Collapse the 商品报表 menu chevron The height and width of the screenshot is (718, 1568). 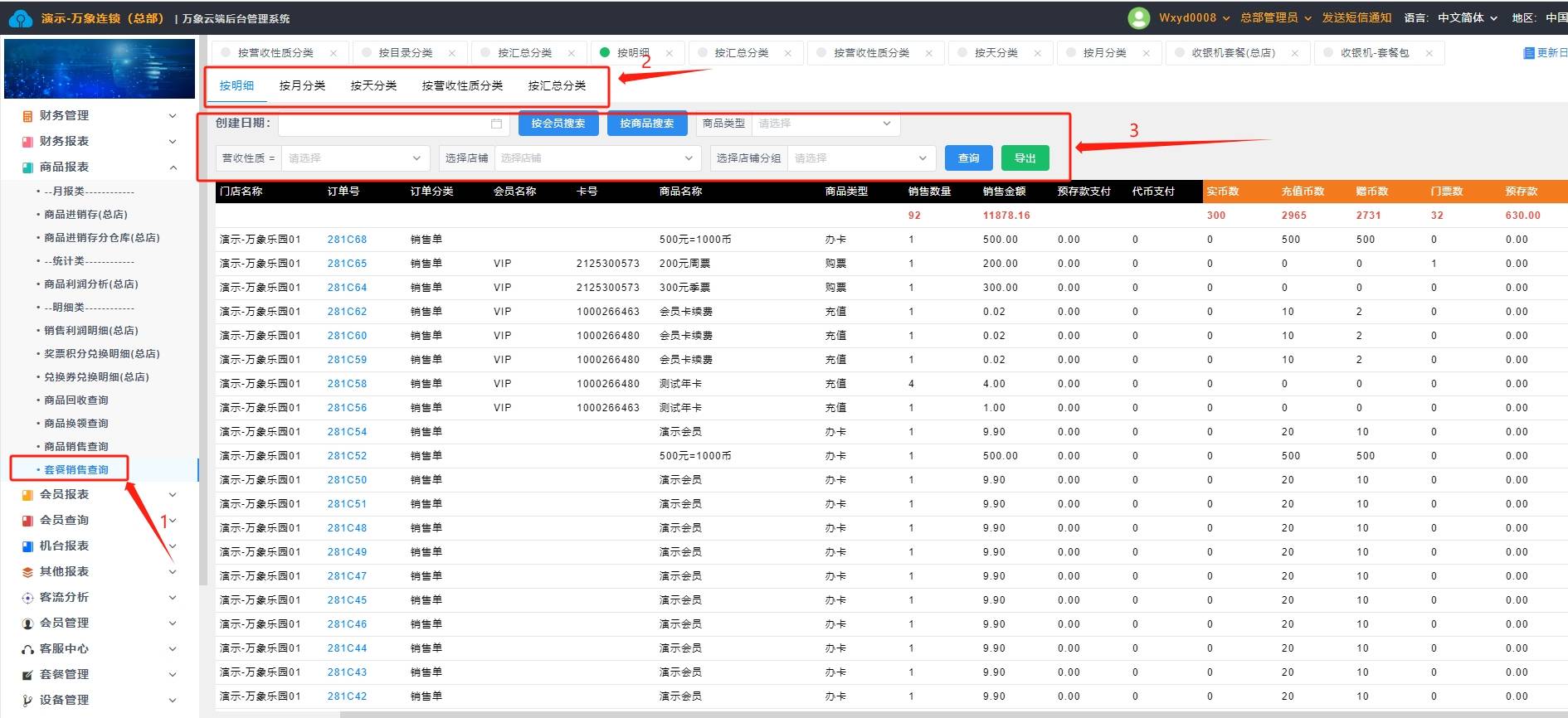173,167
